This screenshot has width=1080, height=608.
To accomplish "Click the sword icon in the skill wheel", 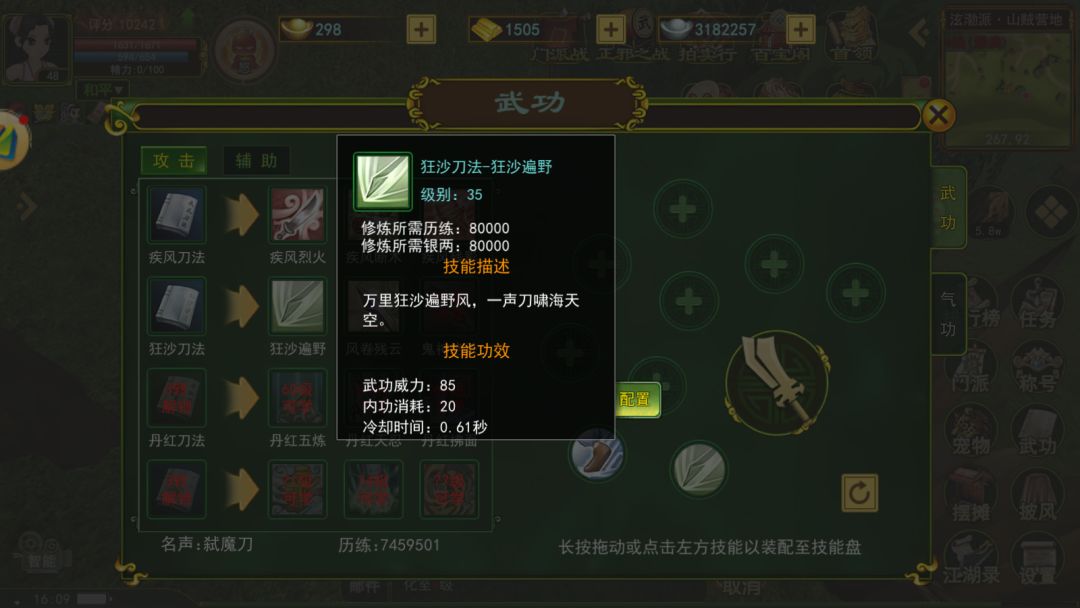I will click(x=777, y=382).
